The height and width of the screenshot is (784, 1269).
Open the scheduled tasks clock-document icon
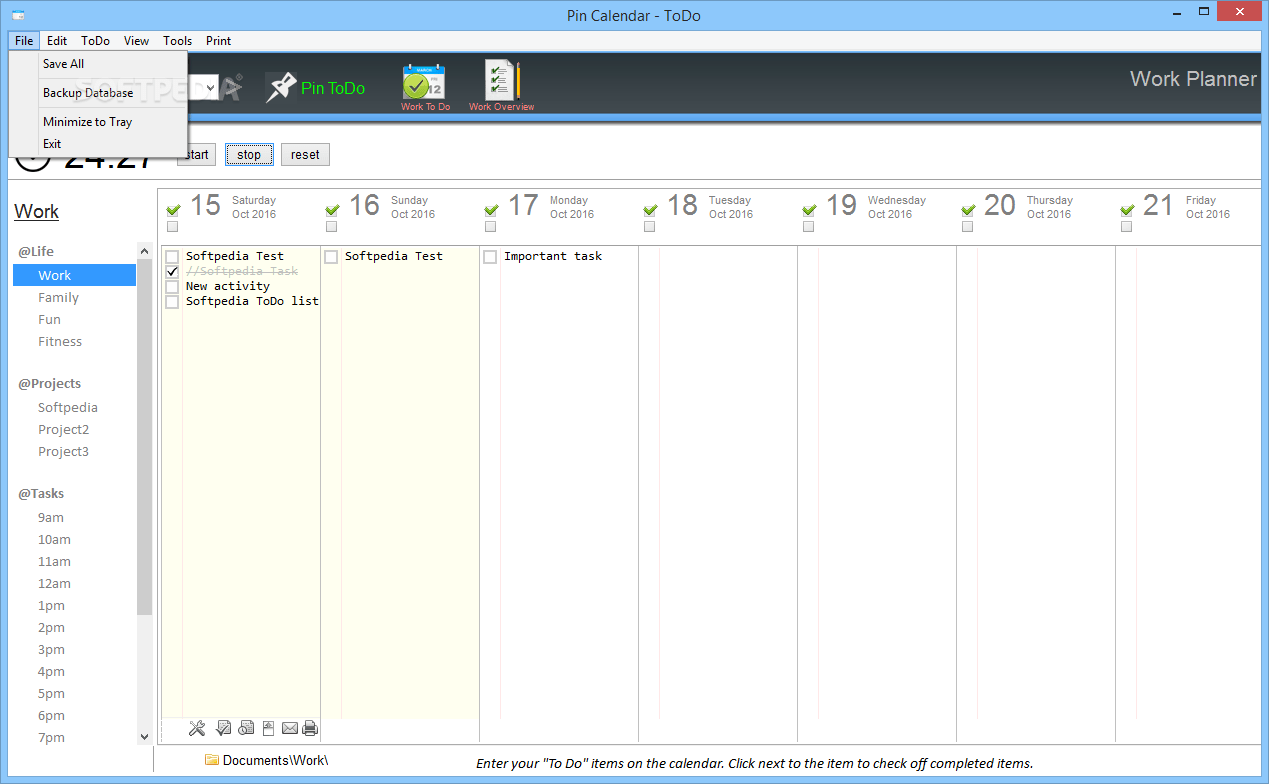pyautogui.click(x=246, y=728)
